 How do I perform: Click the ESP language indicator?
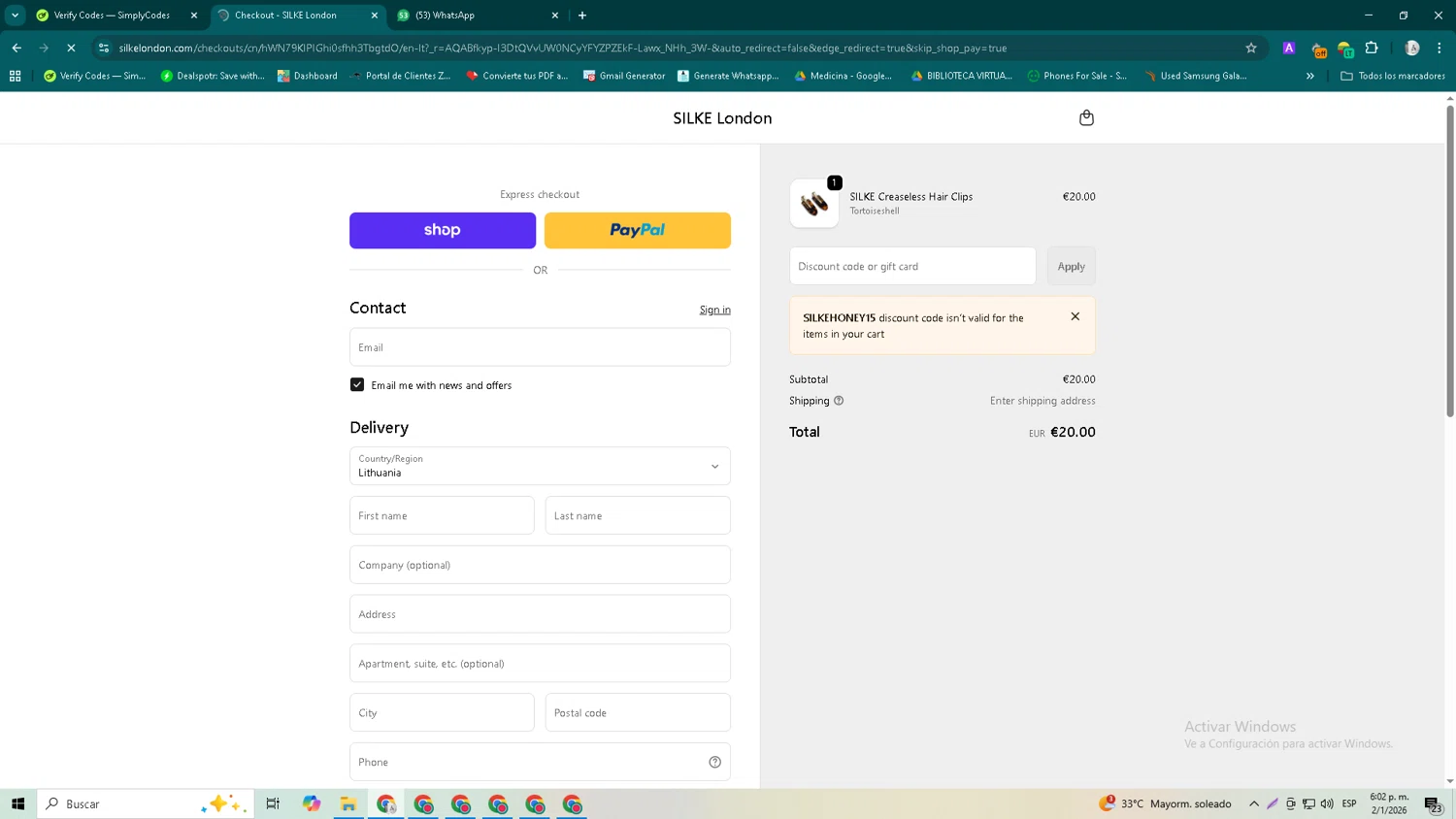pyautogui.click(x=1349, y=803)
